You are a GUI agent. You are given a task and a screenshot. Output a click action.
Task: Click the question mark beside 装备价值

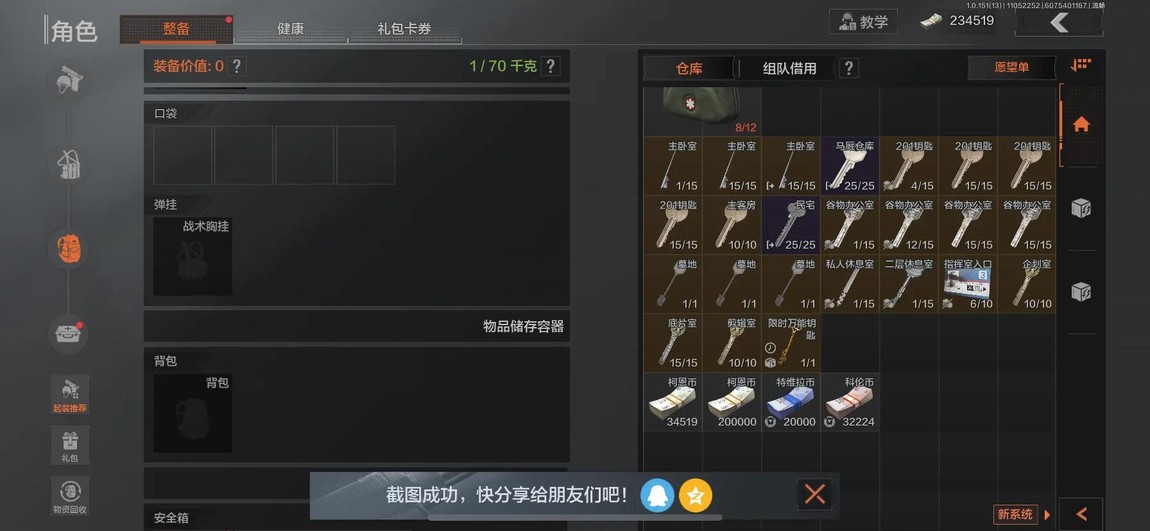click(236, 66)
